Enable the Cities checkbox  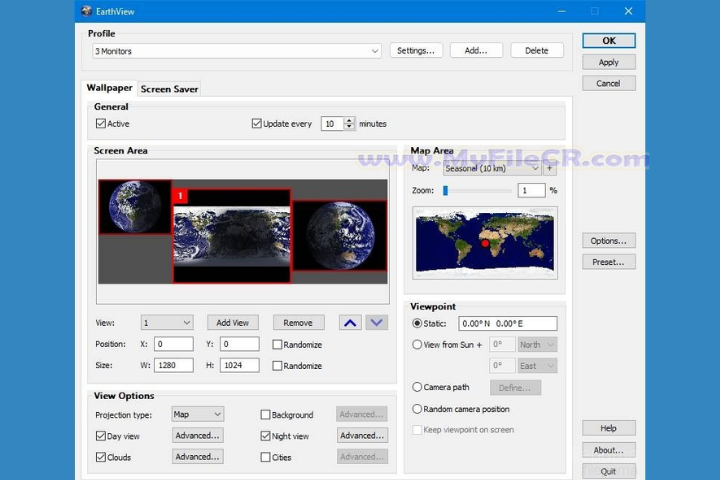pyautogui.click(x=265, y=457)
